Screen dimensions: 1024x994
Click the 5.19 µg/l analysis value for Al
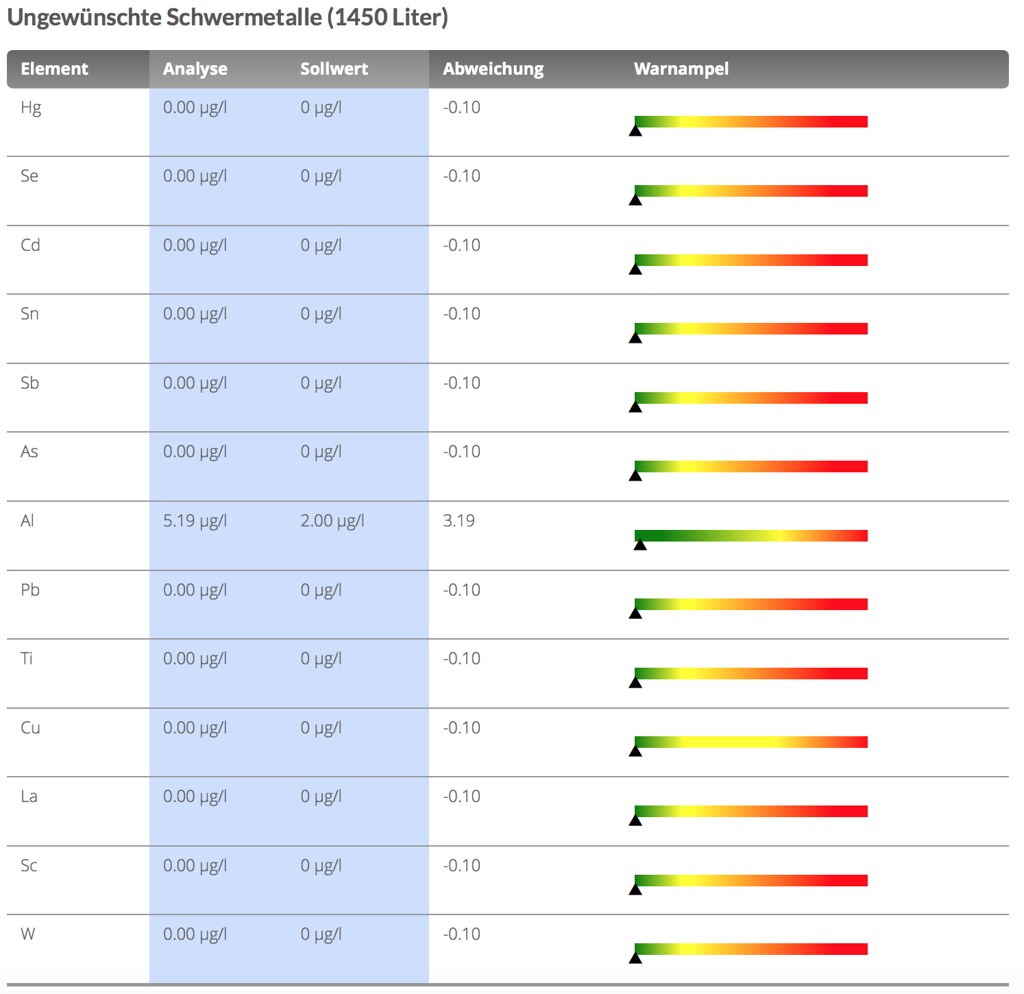point(195,522)
